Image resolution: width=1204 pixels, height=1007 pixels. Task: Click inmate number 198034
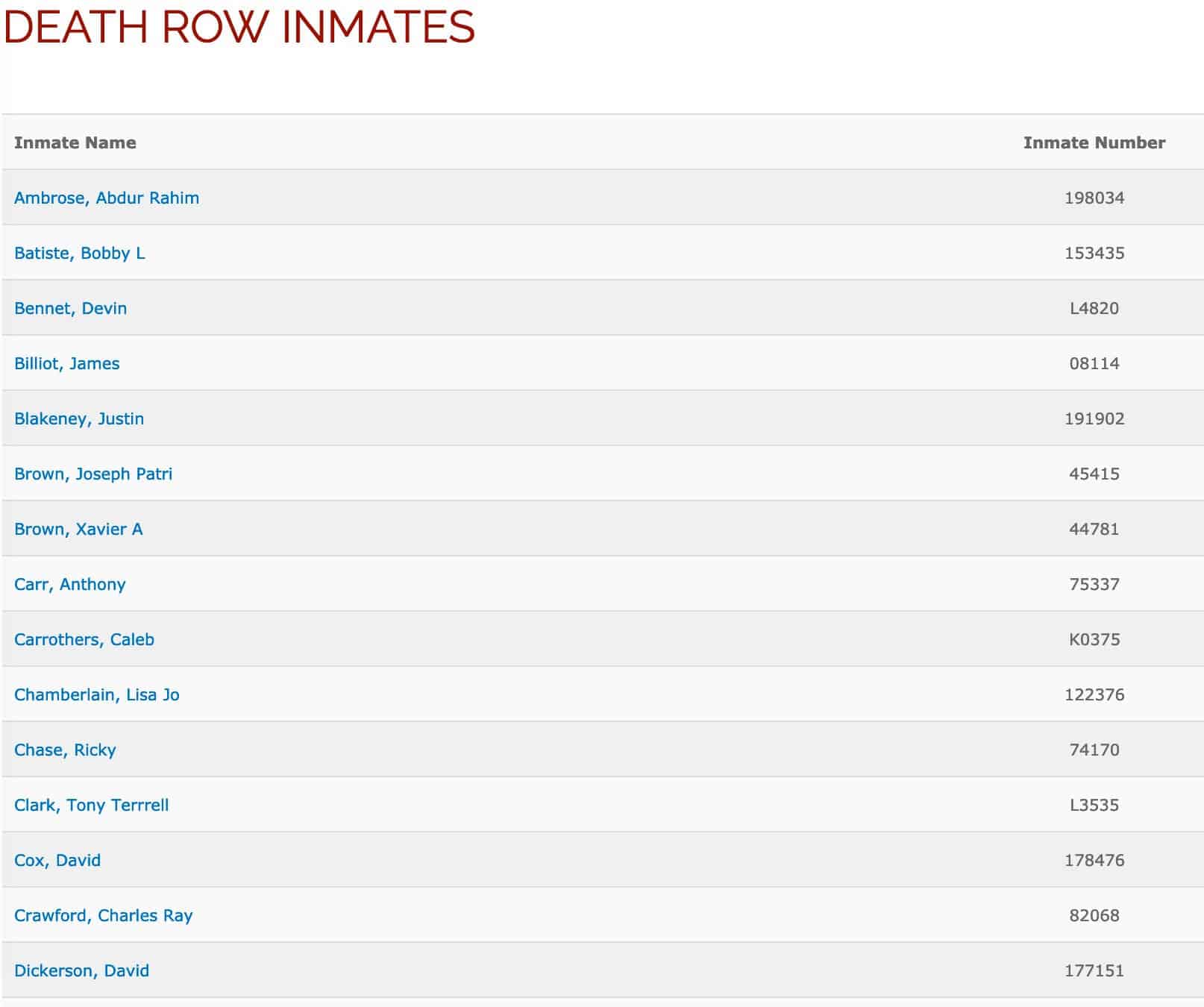point(1094,198)
